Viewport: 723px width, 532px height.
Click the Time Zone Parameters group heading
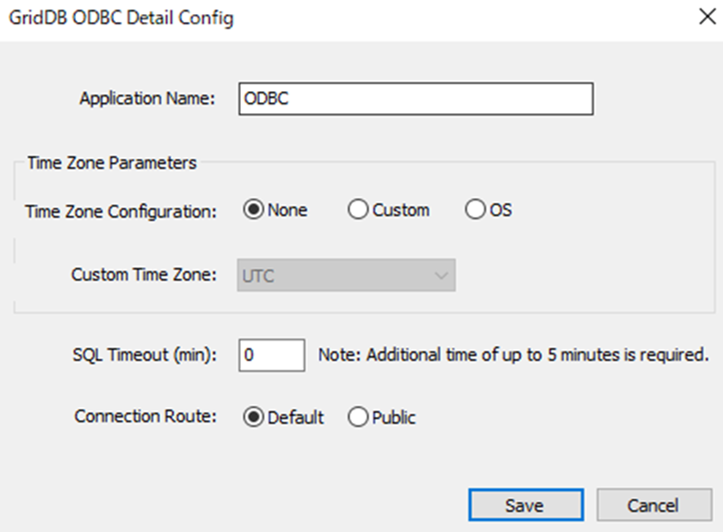click(x=112, y=162)
